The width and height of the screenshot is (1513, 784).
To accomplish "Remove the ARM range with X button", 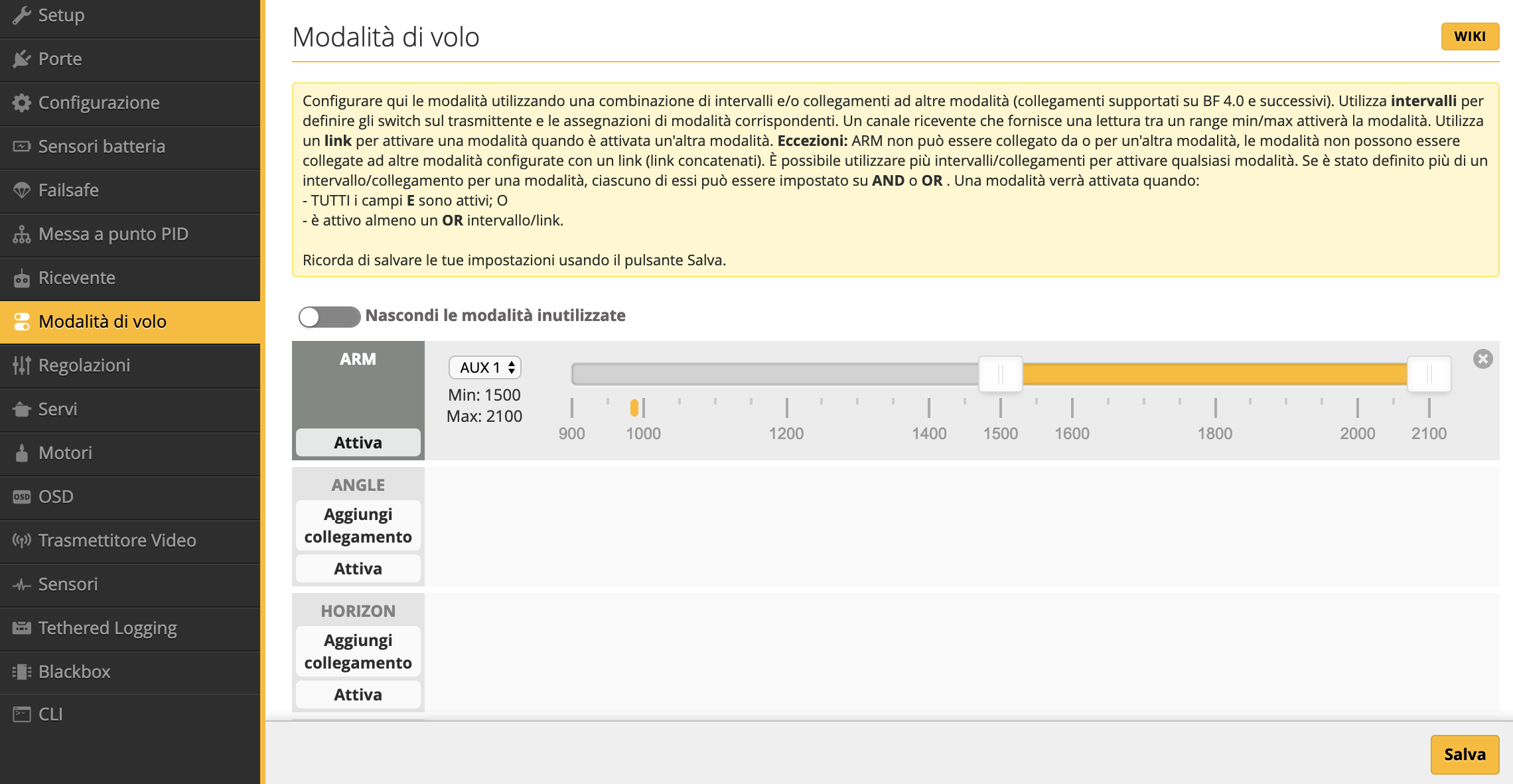I will coord(1482,359).
